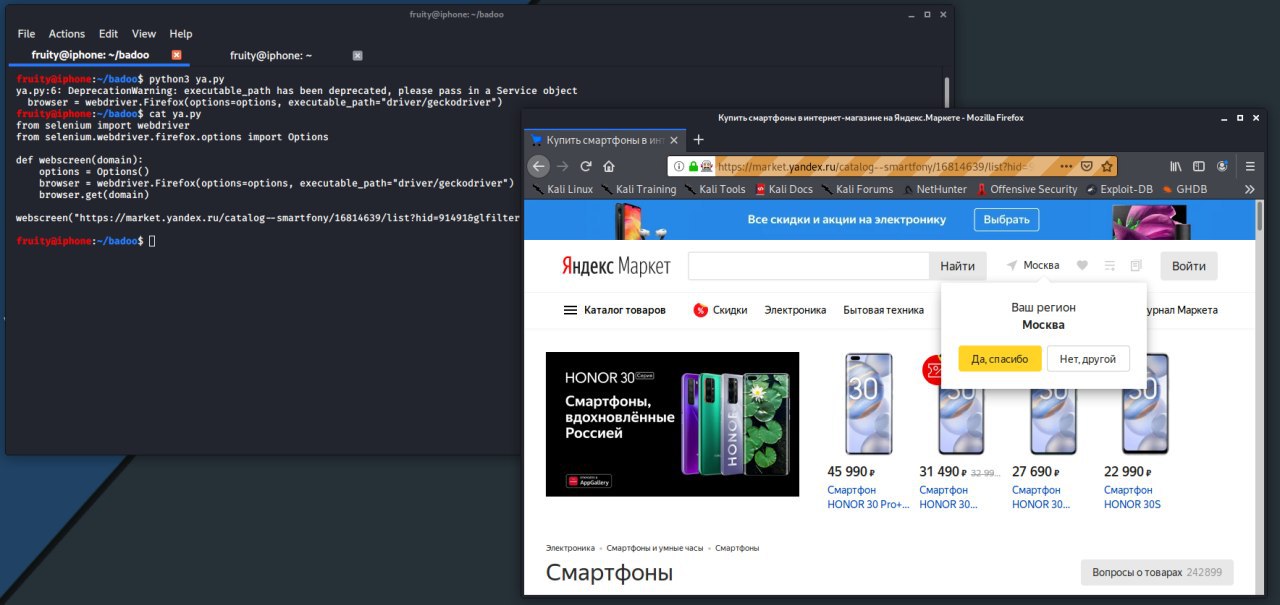The height and width of the screenshot is (605, 1280).
Task: Open GHDB bookmark
Action: pyautogui.click(x=1184, y=189)
